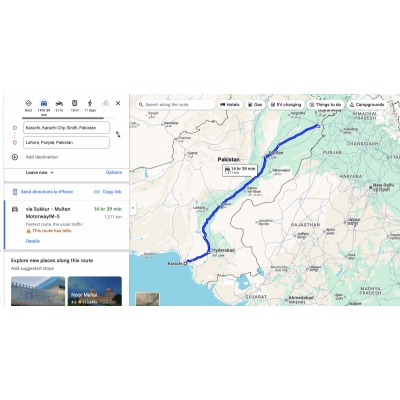
Task: Show Gas stations along route
Action: coord(255,105)
